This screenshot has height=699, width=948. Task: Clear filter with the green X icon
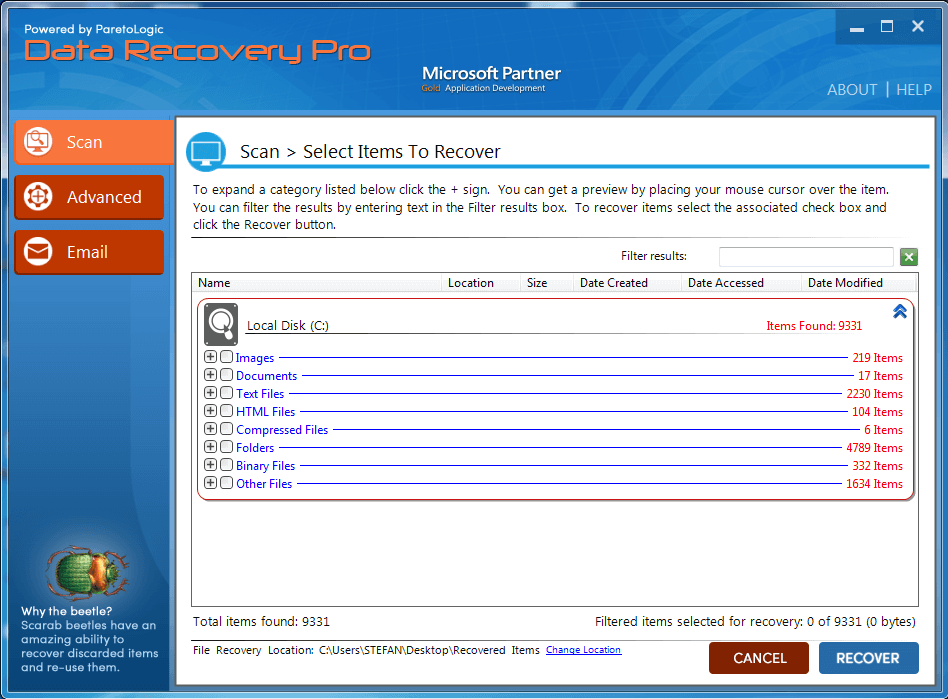coord(909,257)
